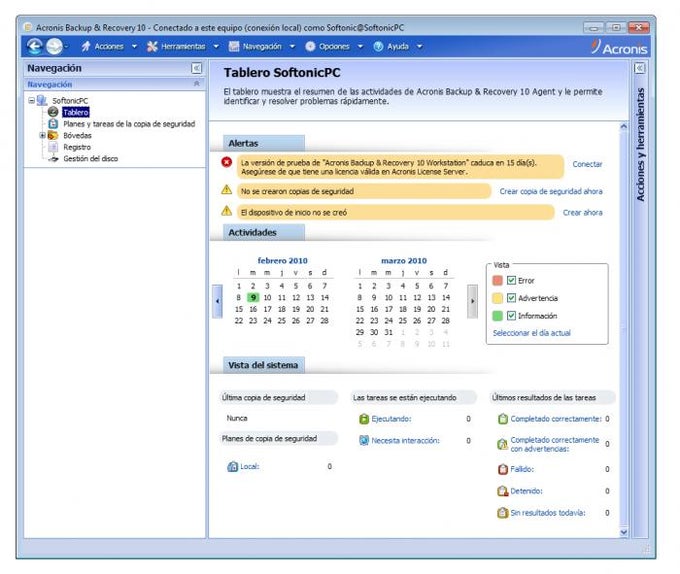Screen dimensions: 680x574
Task: Open the Ayuda menu
Action: [398, 46]
